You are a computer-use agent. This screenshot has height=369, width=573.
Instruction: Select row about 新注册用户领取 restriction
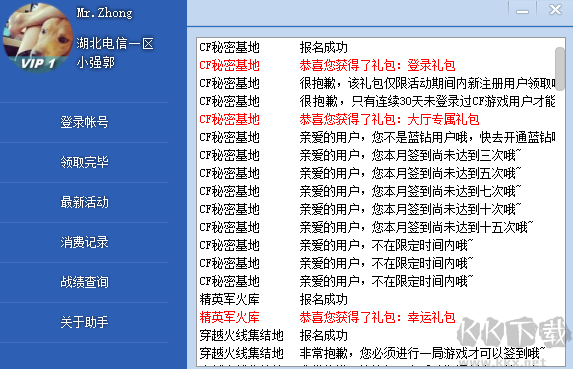(376, 83)
